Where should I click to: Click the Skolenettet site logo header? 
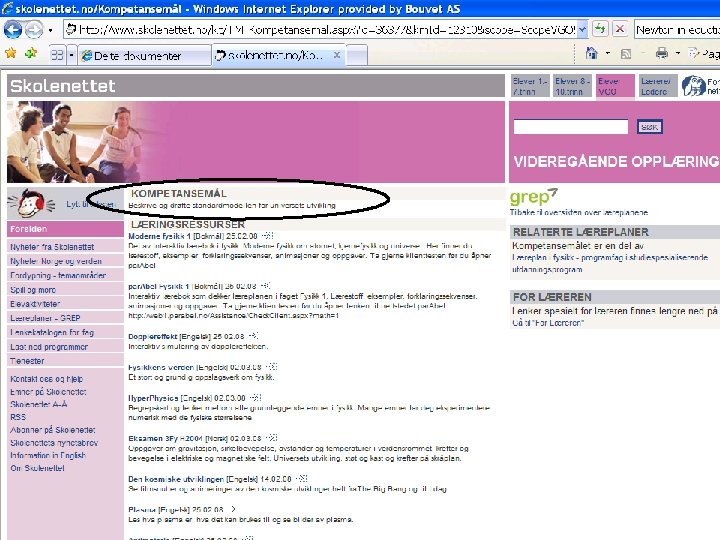[x=62, y=86]
